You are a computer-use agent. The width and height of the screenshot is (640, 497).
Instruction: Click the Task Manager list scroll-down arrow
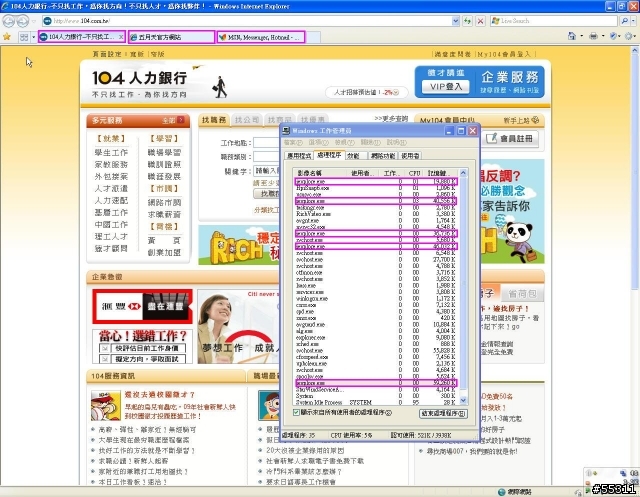(x=463, y=401)
